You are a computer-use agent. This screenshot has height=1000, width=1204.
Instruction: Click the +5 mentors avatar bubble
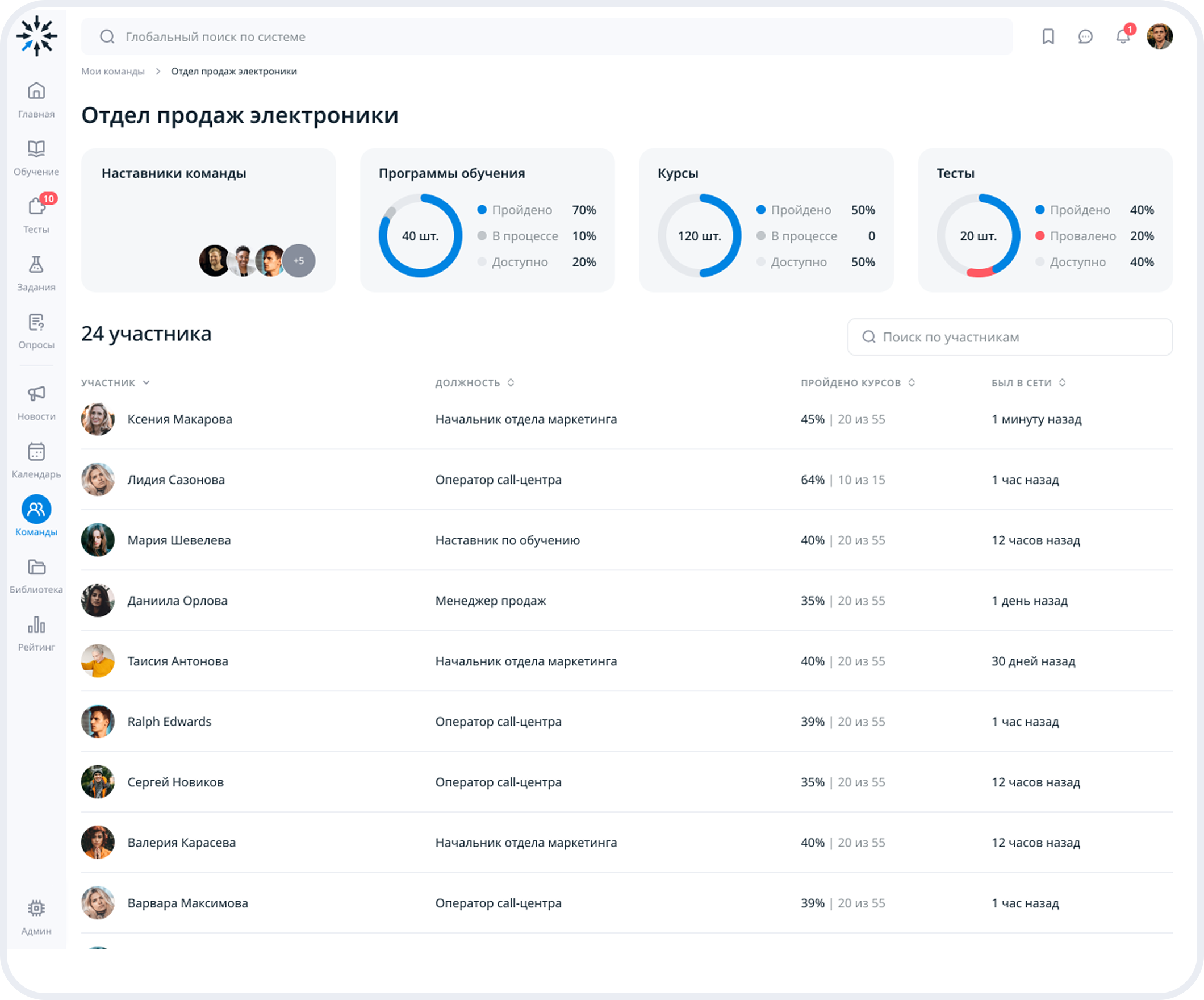pos(299,260)
